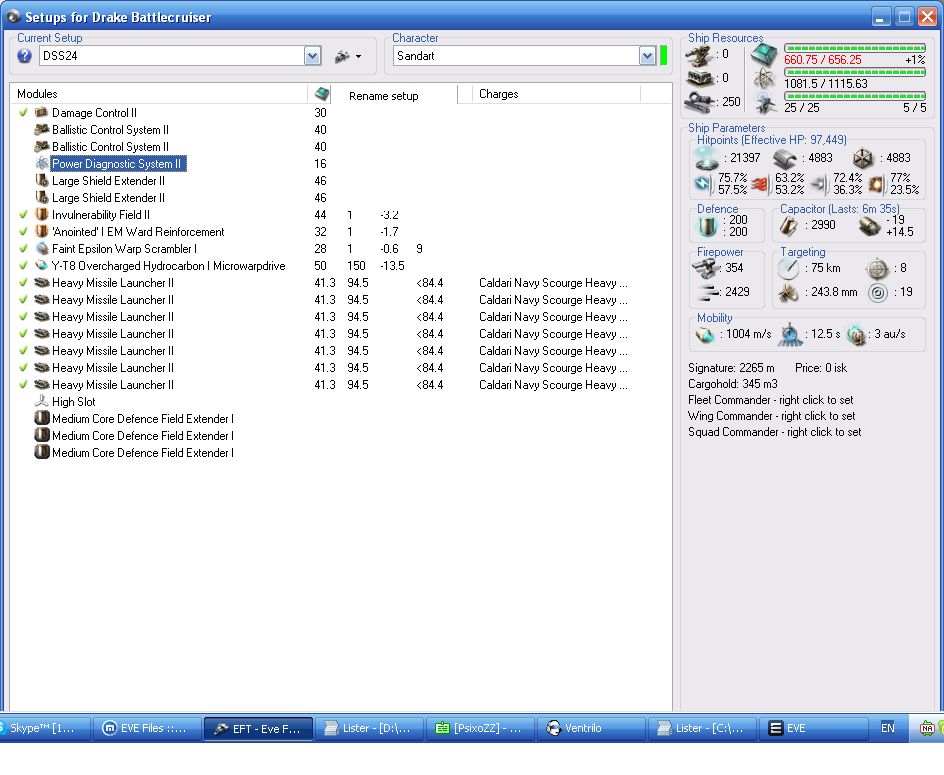
Task: Select the Power Diagnostic System II icon
Action: click(x=42, y=163)
